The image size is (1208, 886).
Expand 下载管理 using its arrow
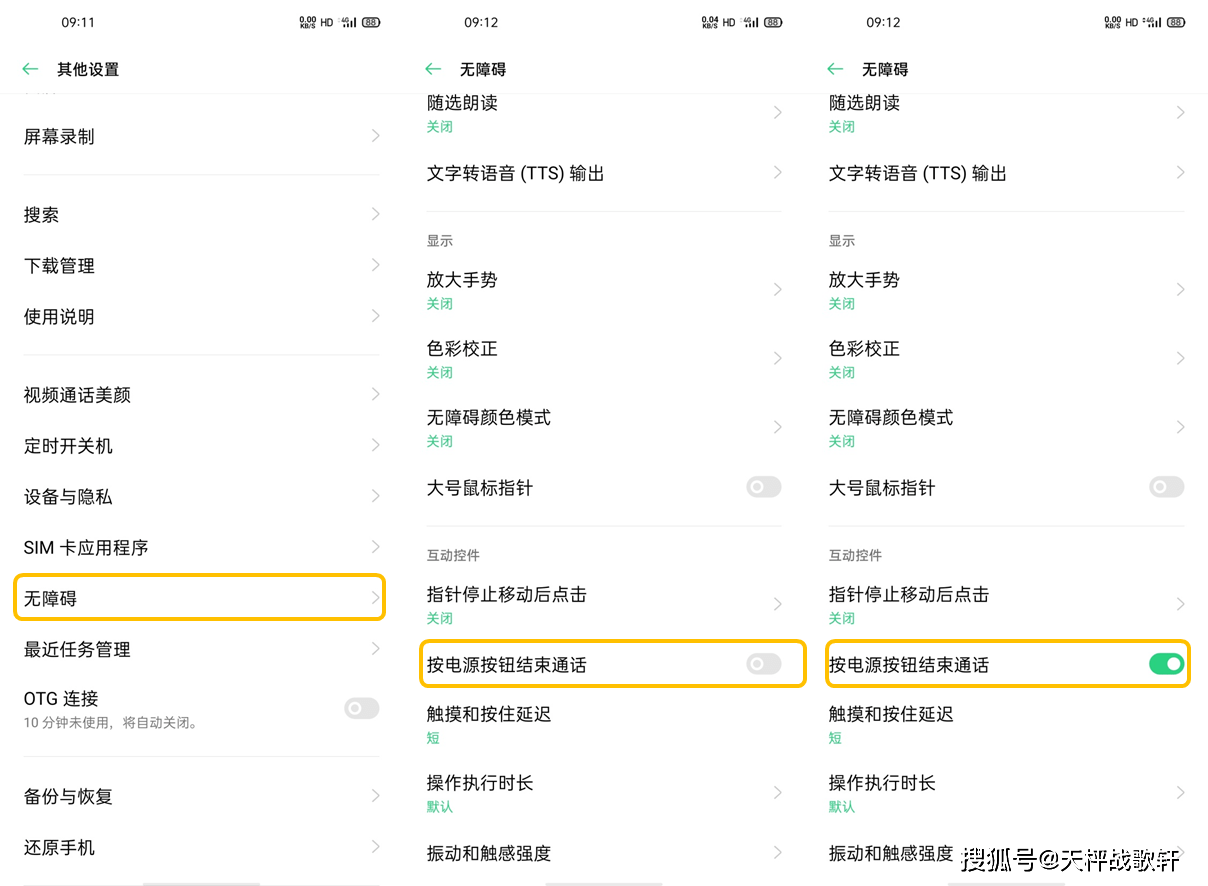(x=375, y=265)
